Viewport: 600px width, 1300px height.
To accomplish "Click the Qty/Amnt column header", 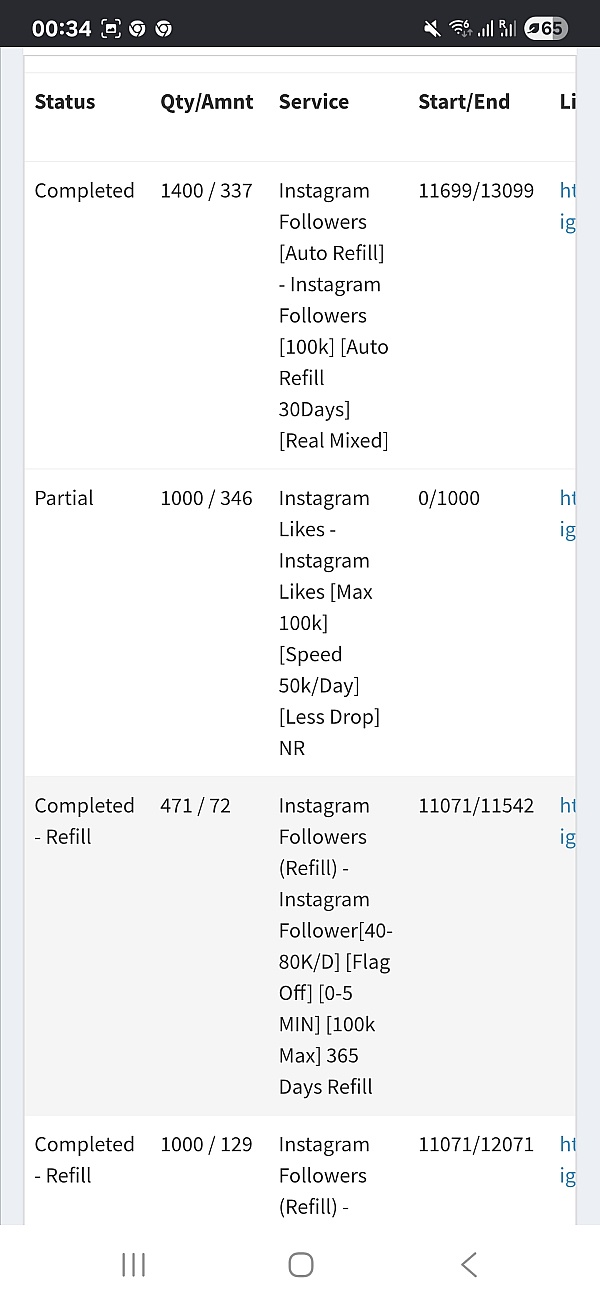I will pyautogui.click(x=207, y=102).
